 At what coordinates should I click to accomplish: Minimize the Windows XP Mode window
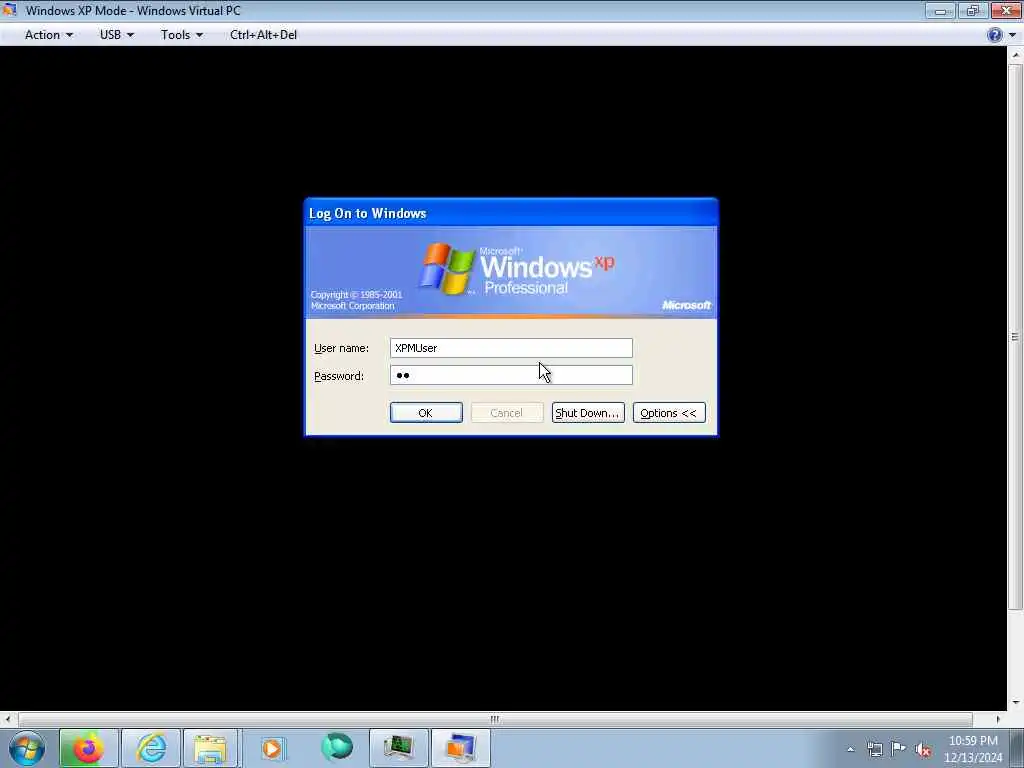(x=940, y=10)
